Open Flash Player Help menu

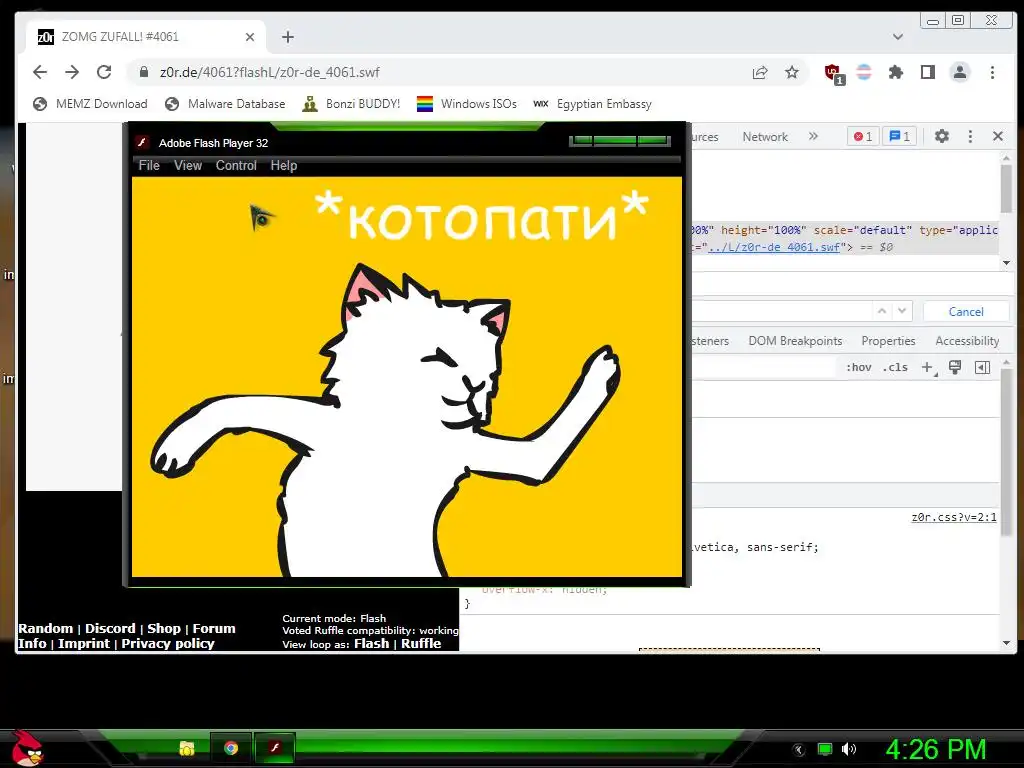tap(283, 165)
